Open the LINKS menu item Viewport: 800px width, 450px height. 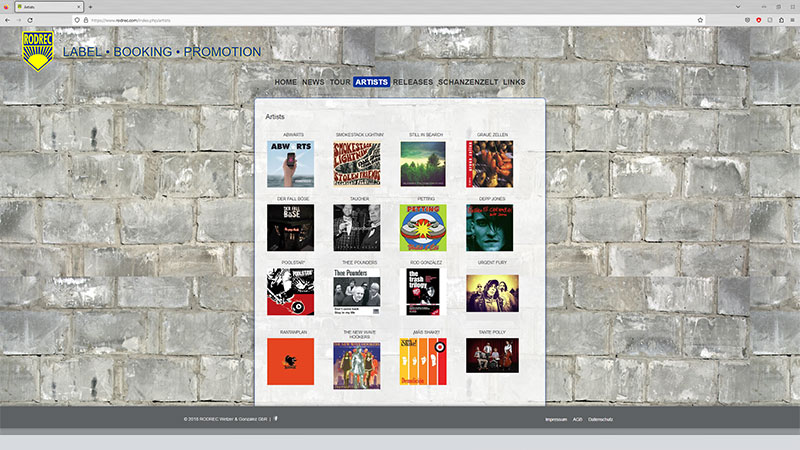(514, 82)
